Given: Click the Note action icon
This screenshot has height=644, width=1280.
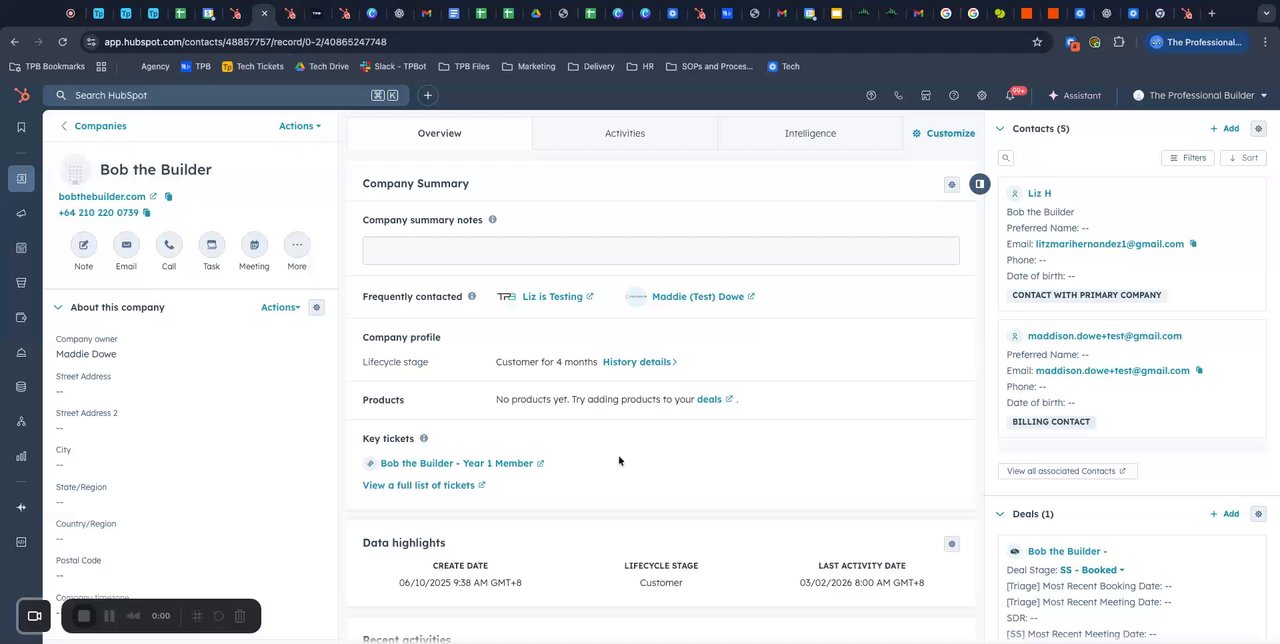Looking at the screenshot, I should pos(84,245).
